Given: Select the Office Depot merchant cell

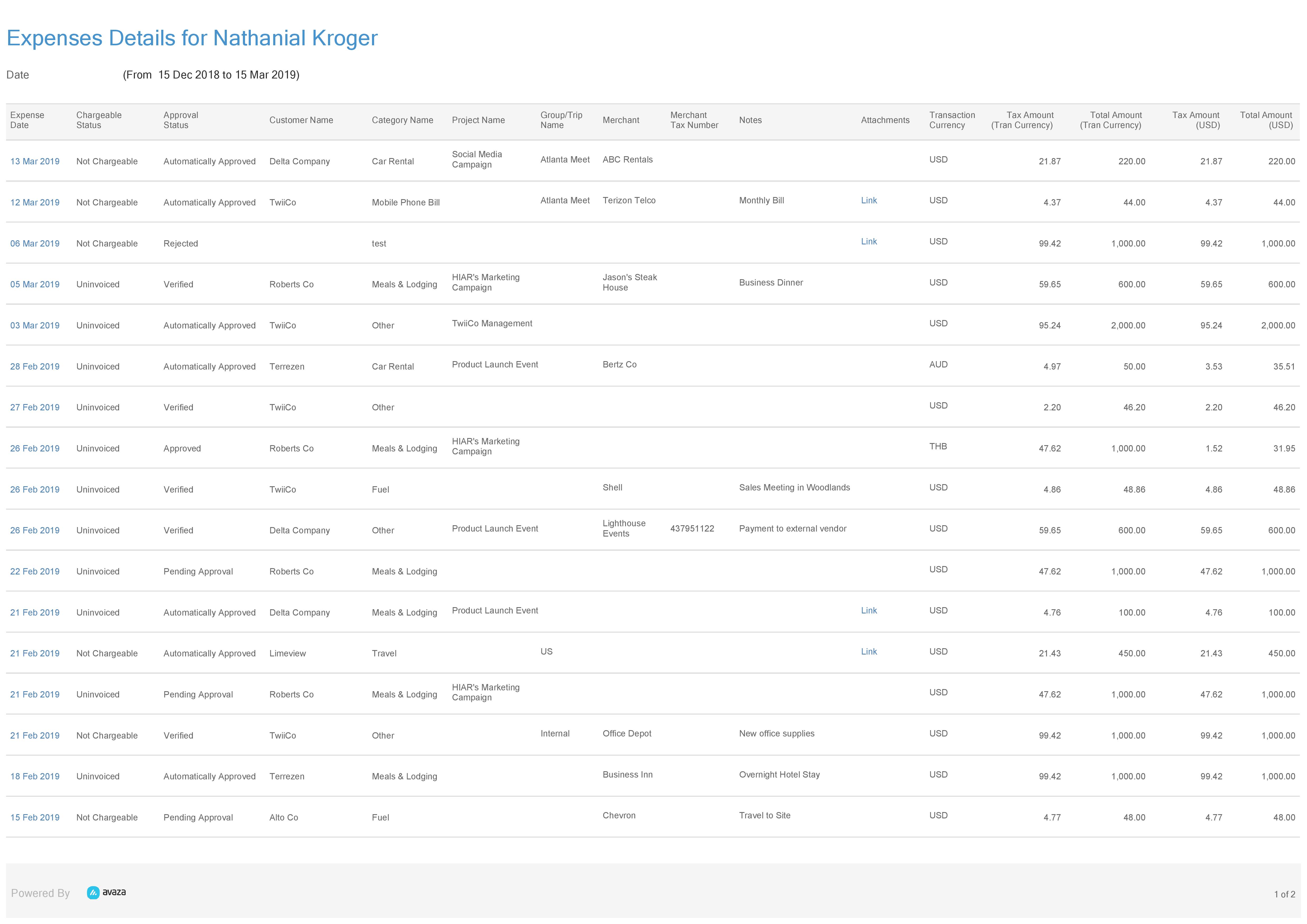Looking at the screenshot, I should (x=627, y=733).
